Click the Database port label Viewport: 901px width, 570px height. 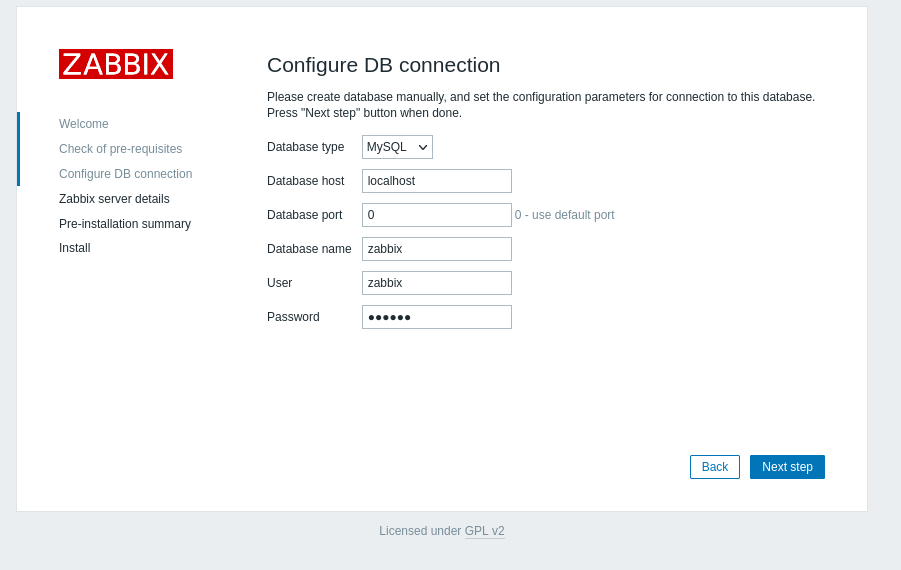(x=305, y=215)
